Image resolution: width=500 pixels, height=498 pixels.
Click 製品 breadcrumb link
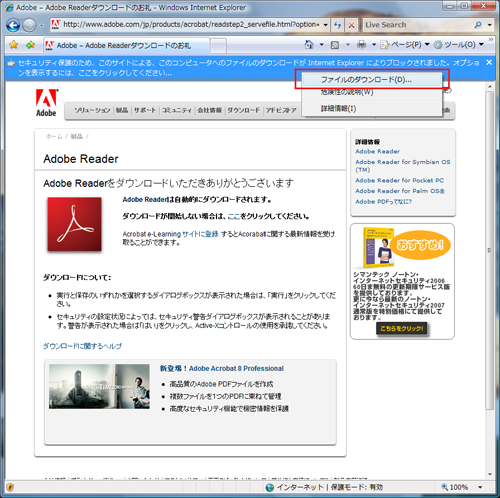coord(76,136)
